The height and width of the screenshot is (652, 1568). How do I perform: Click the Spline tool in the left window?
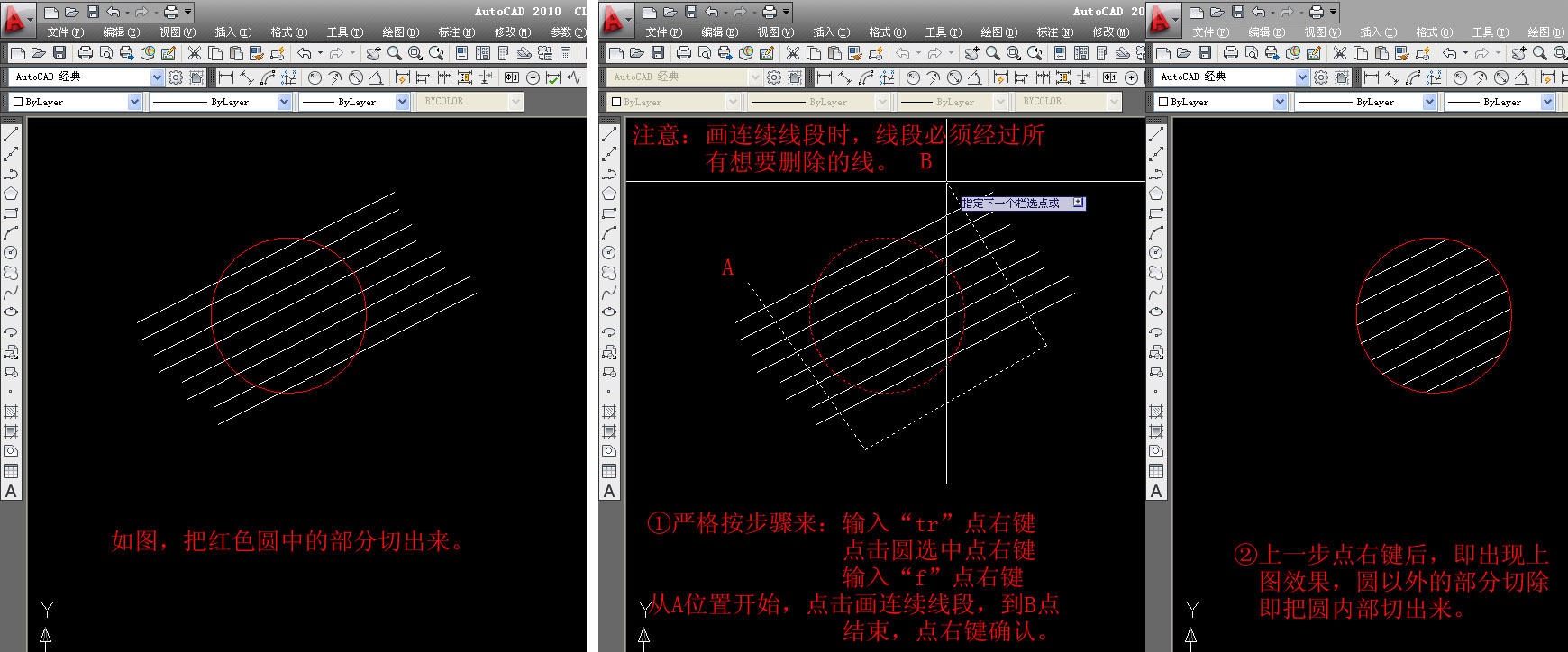11,292
